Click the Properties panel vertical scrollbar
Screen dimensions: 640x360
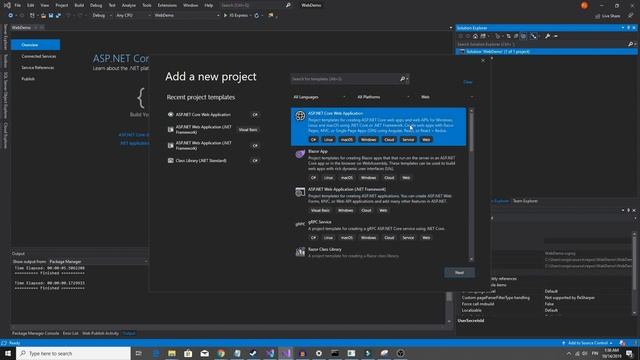tap(634, 273)
